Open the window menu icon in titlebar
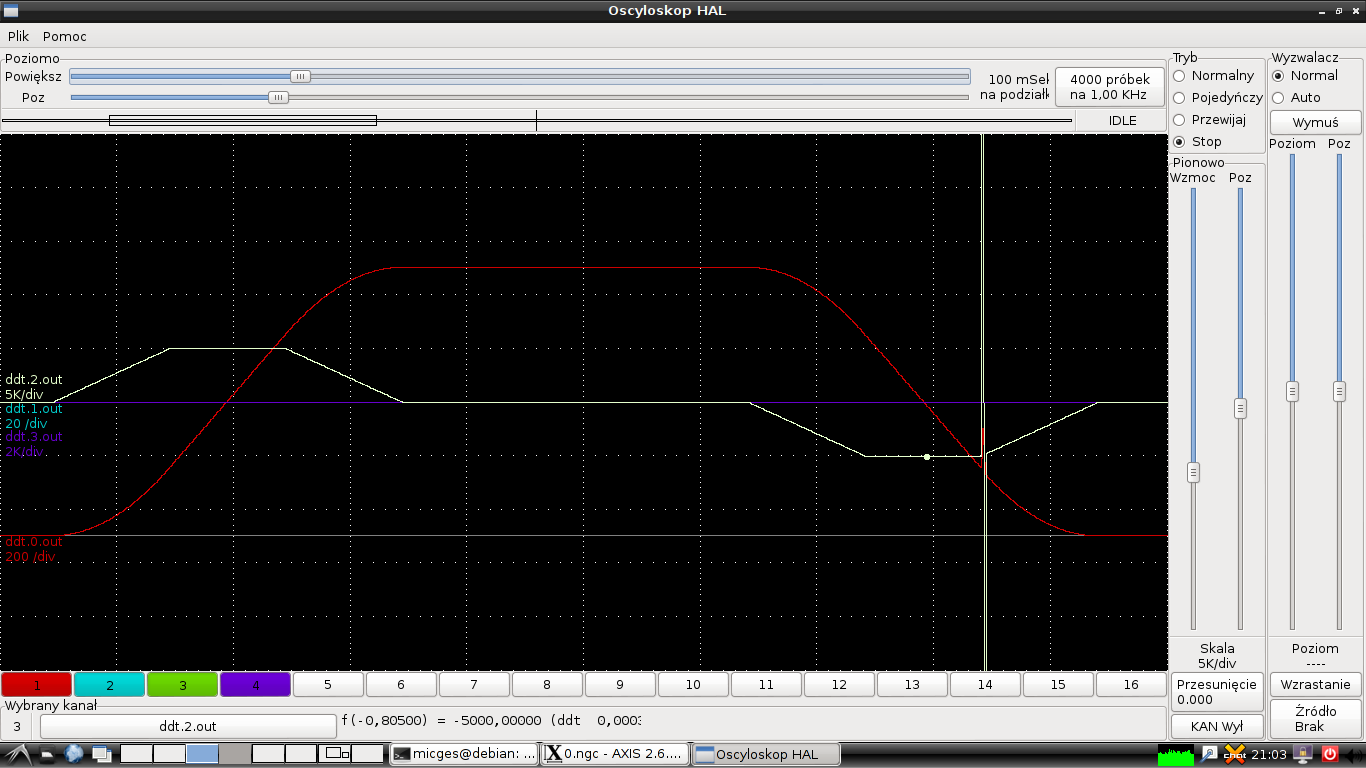The image size is (1366, 768). pyautogui.click(x=10, y=10)
